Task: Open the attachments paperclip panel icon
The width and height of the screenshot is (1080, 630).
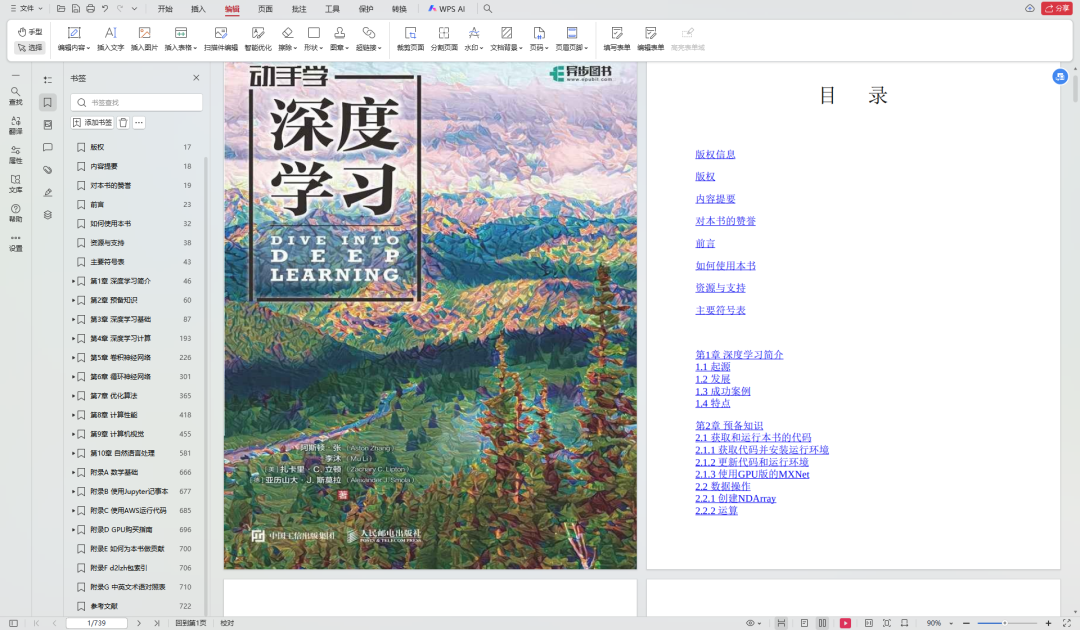Action: coord(48,169)
